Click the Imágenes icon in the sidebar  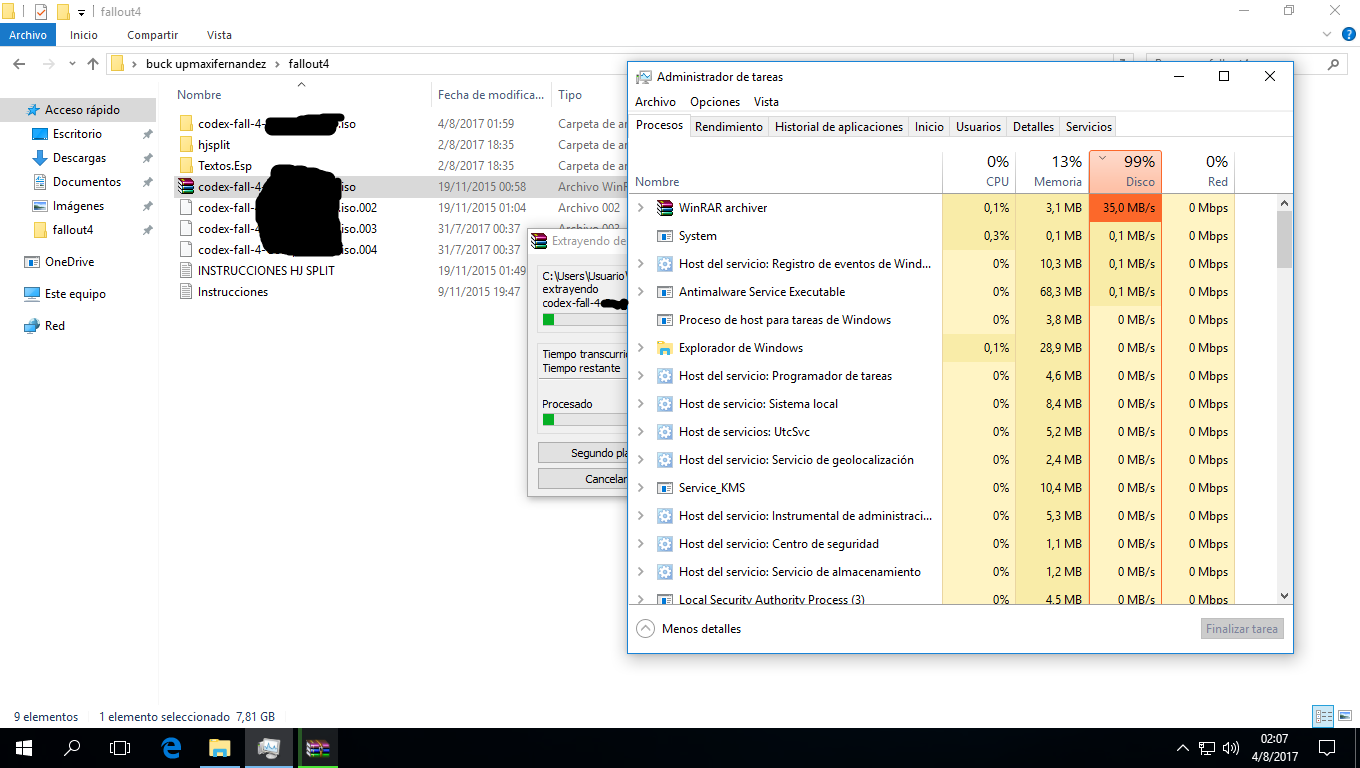(40, 206)
